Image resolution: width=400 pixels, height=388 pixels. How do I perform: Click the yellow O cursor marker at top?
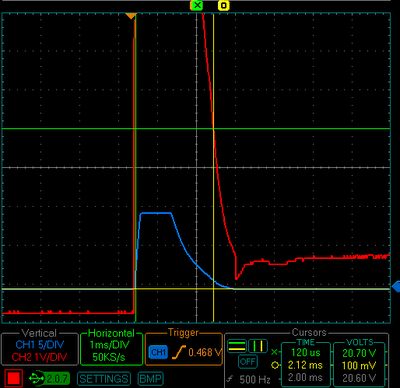(224, 5)
